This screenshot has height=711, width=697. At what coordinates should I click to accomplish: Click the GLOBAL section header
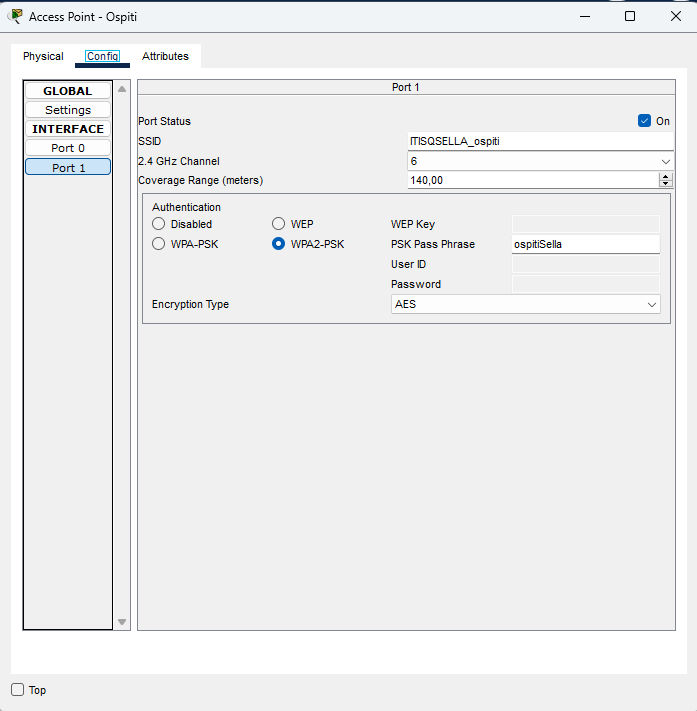pyautogui.click(x=68, y=91)
